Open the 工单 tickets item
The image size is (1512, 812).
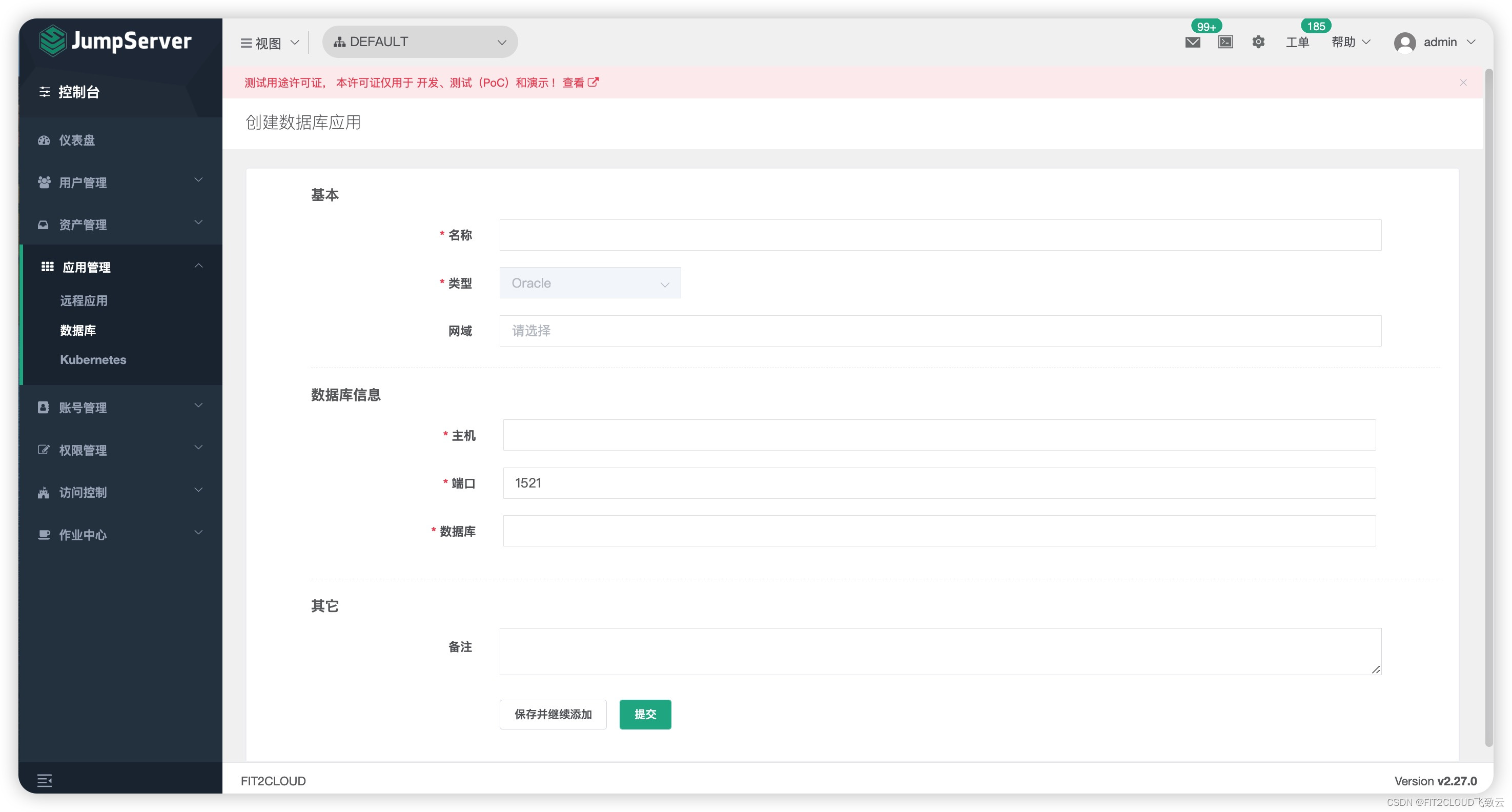point(1297,42)
